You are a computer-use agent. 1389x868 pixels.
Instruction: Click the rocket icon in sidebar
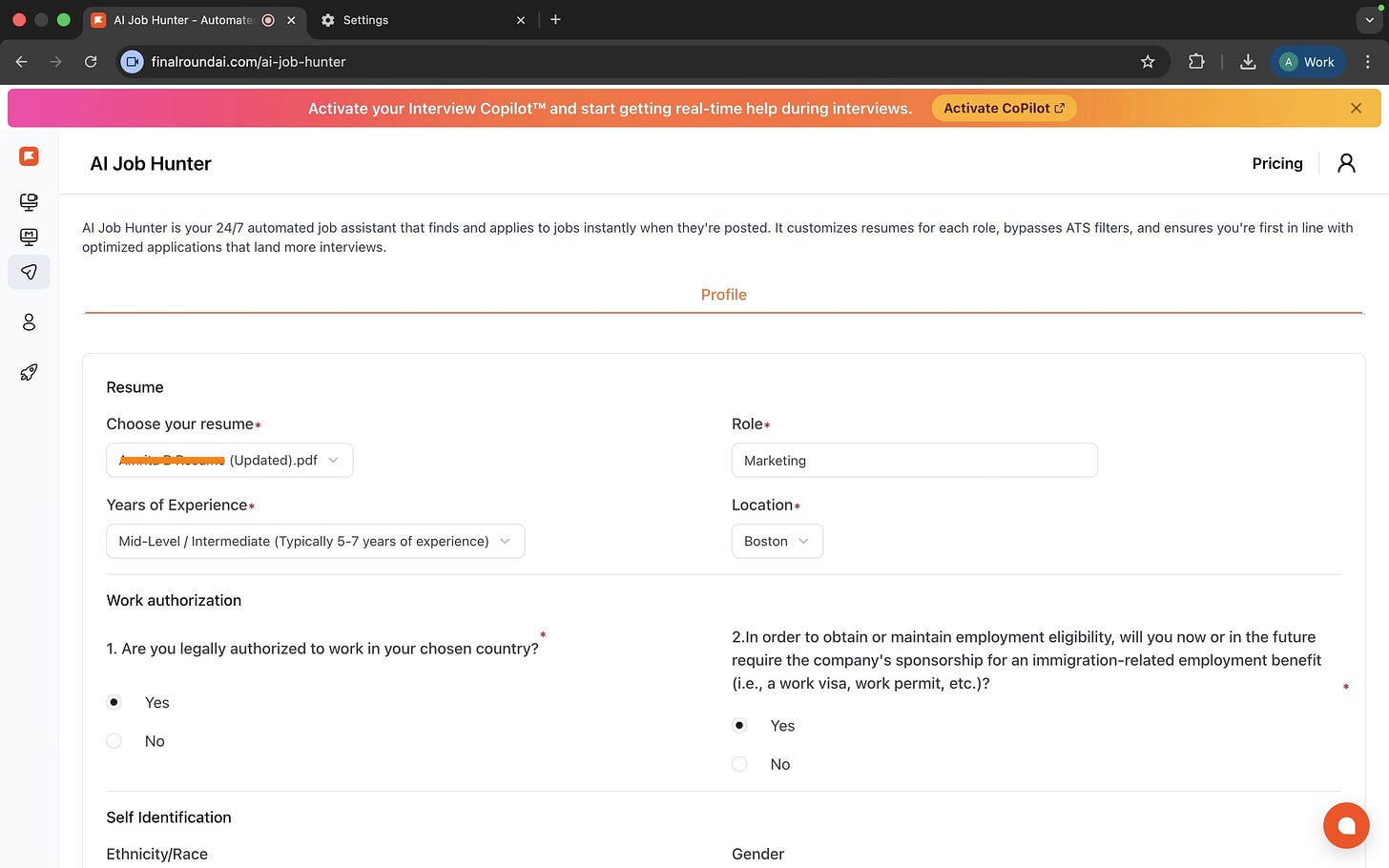[29, 372]
